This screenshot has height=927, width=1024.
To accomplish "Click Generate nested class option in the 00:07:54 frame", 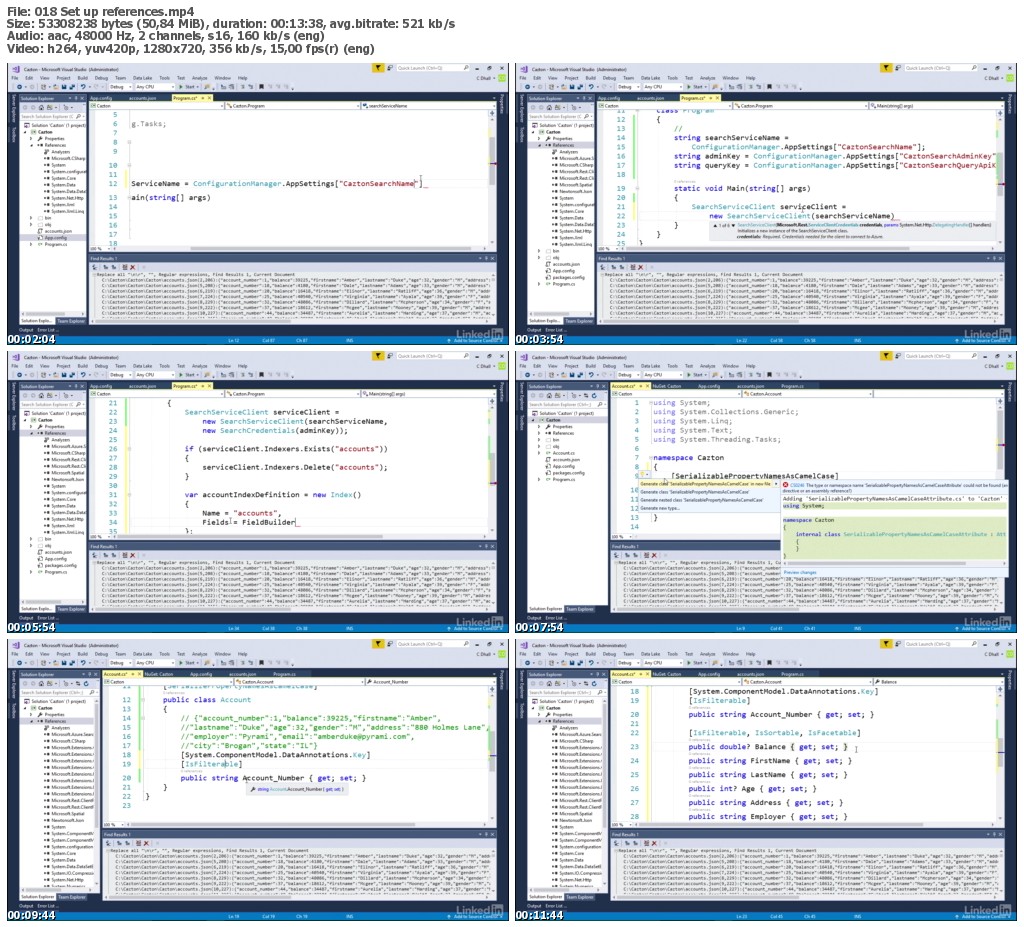I will tap(701, 500).
